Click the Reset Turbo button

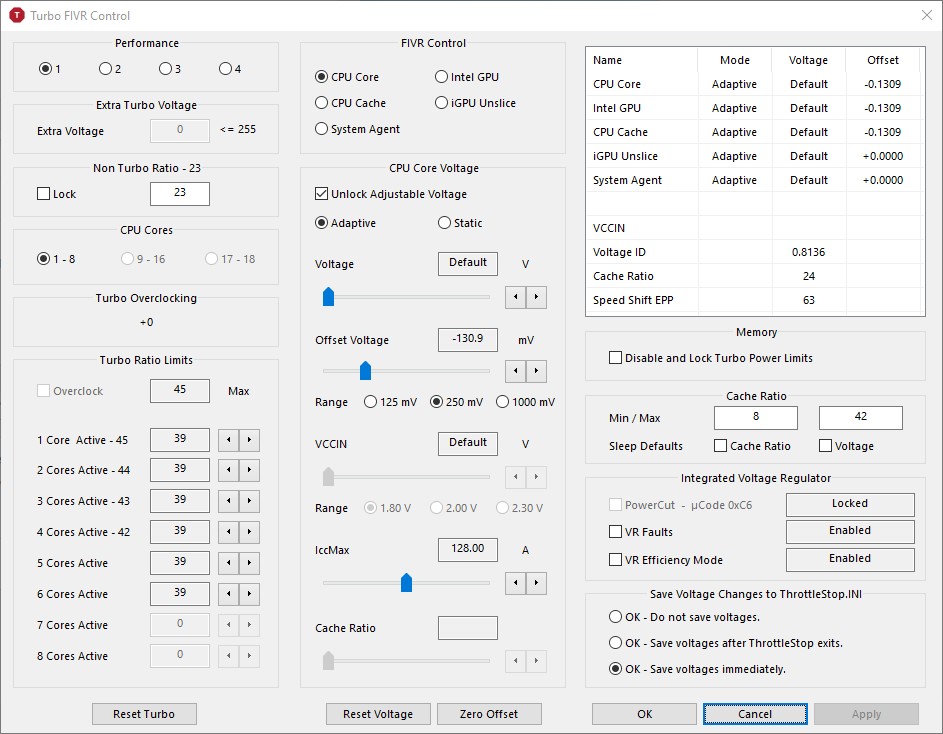[x=144, y=714]
